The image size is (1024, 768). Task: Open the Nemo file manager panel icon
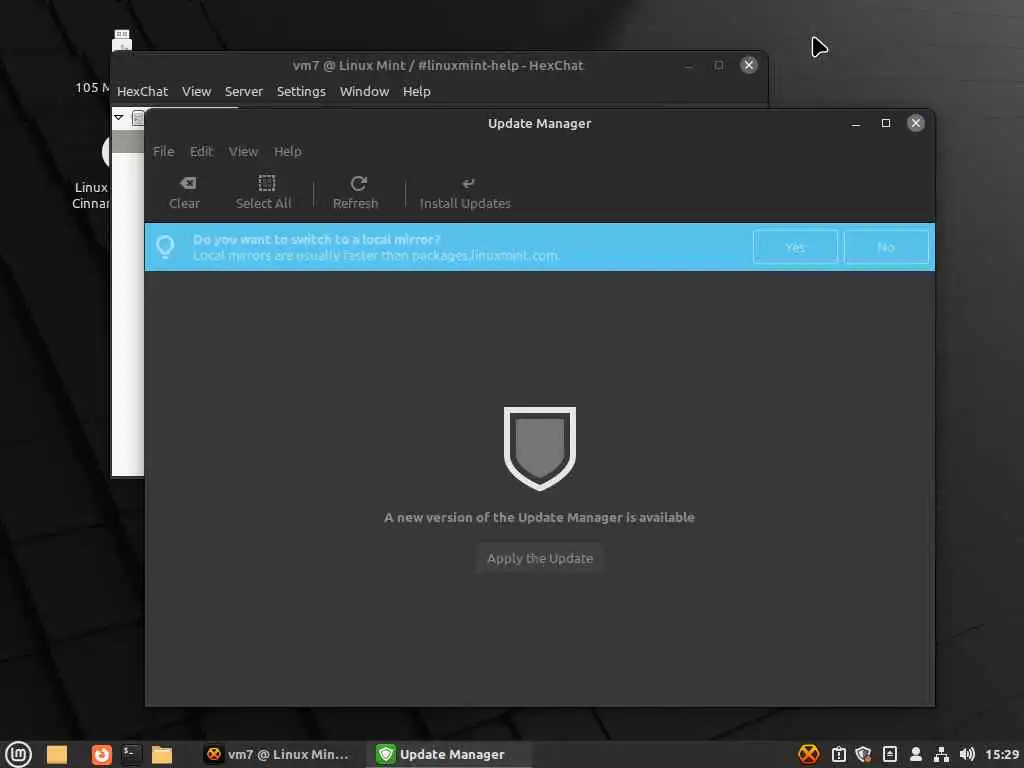click(161, 754)
